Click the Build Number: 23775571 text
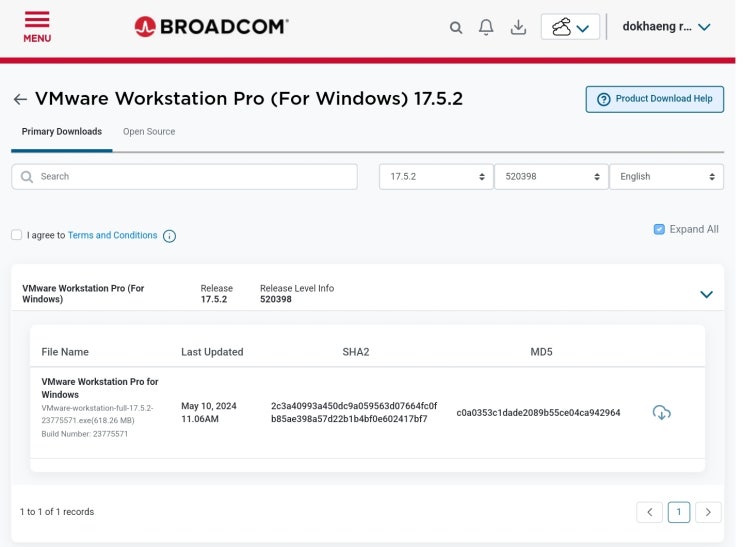 pyautogui.click(x=84, y=434)
